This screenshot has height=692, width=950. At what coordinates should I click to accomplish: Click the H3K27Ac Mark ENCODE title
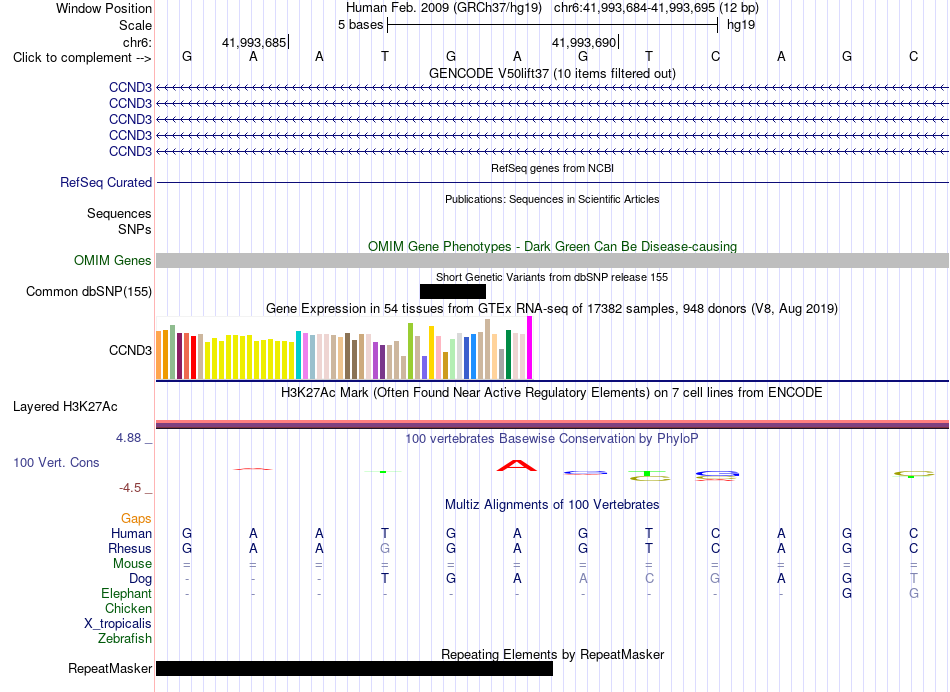552,393
